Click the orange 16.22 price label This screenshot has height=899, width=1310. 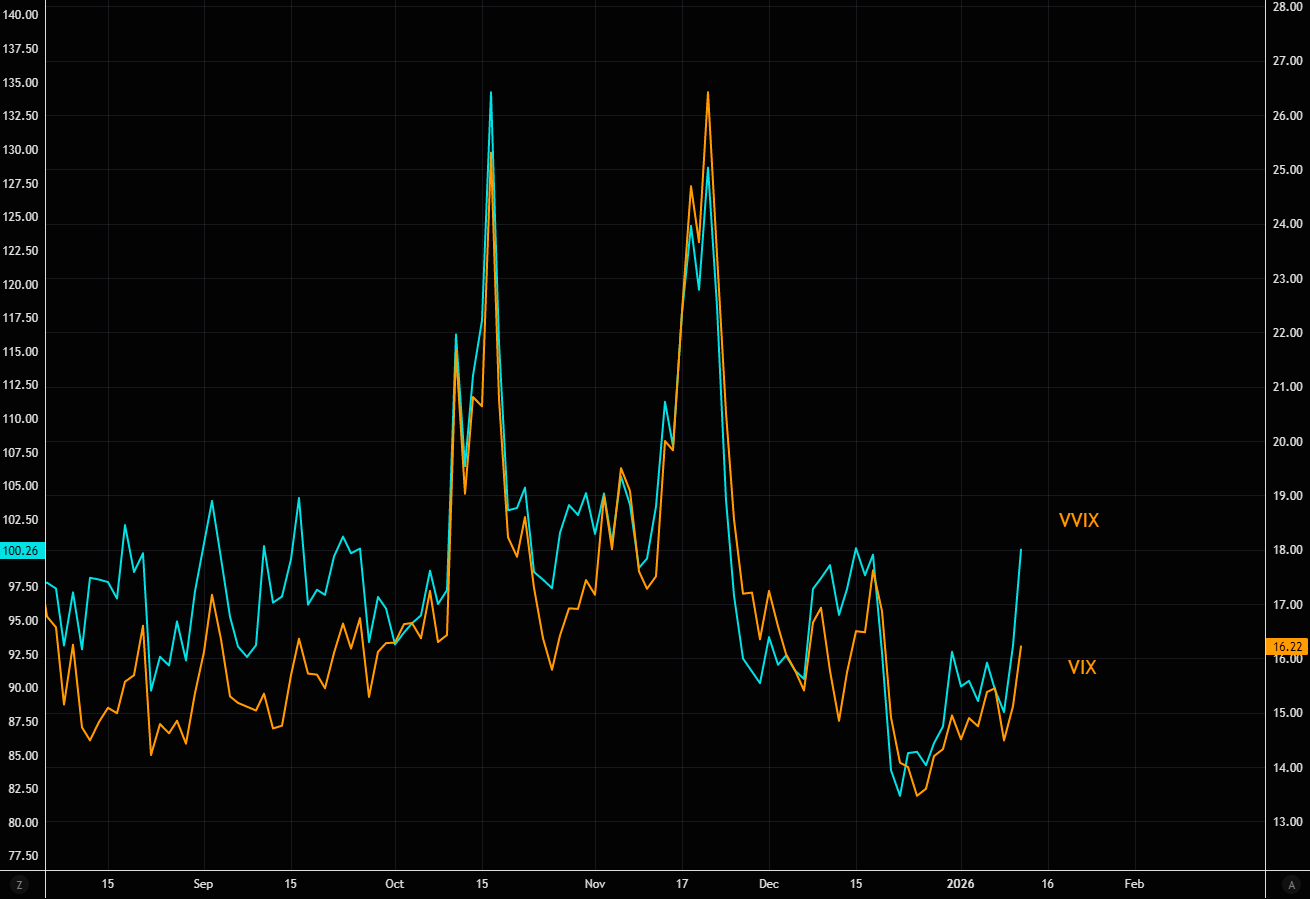coord(1287,646)
